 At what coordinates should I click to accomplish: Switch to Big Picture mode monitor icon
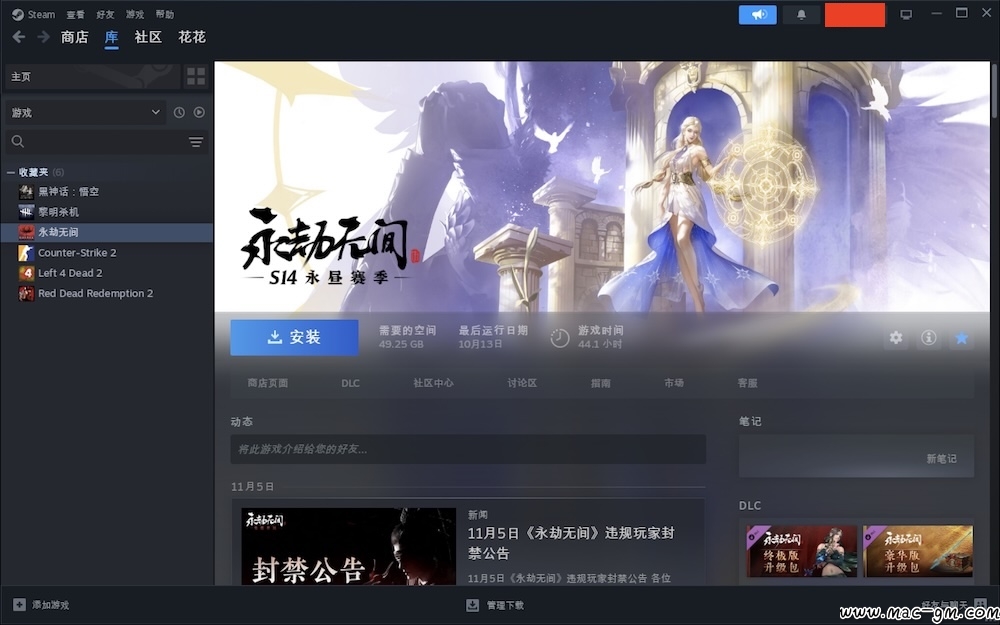[x=906, y=15]
